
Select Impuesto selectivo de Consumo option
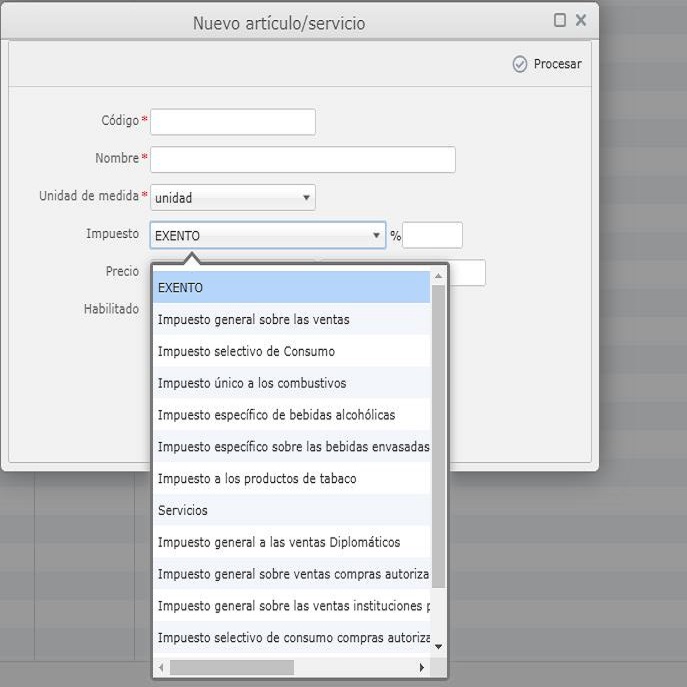[x=291, y=352]
